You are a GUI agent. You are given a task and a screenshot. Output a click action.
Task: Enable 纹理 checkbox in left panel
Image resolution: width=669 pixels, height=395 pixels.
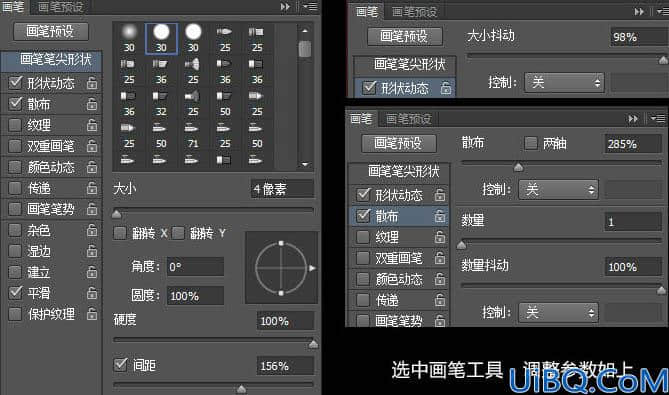pyautogui.click(x=15, y=125)
